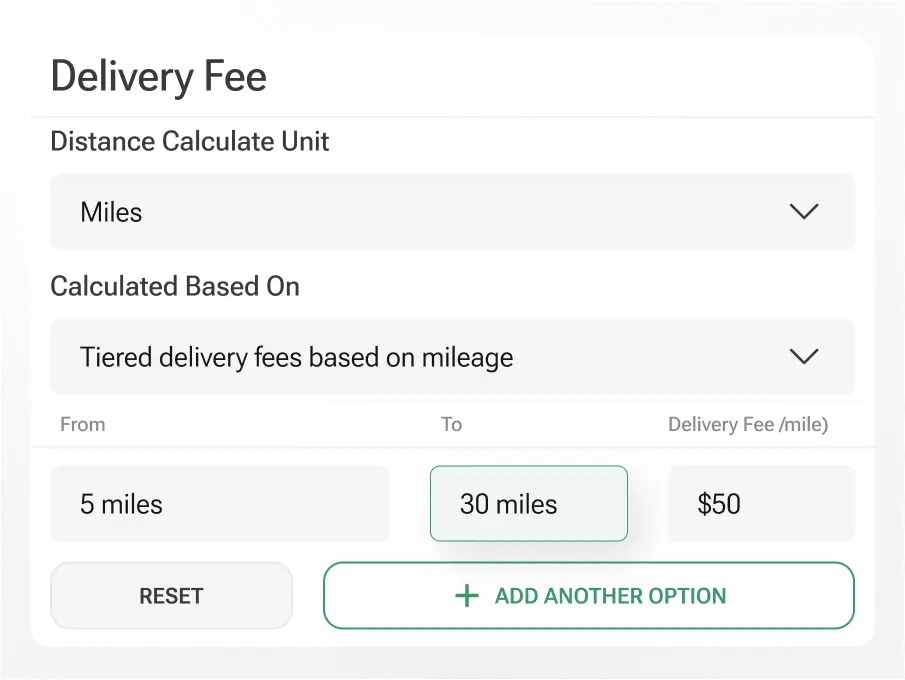This screenshot has height=680, width=905.
Task: Click the 'Calculated Based On' label
Action: pos(175,286)
